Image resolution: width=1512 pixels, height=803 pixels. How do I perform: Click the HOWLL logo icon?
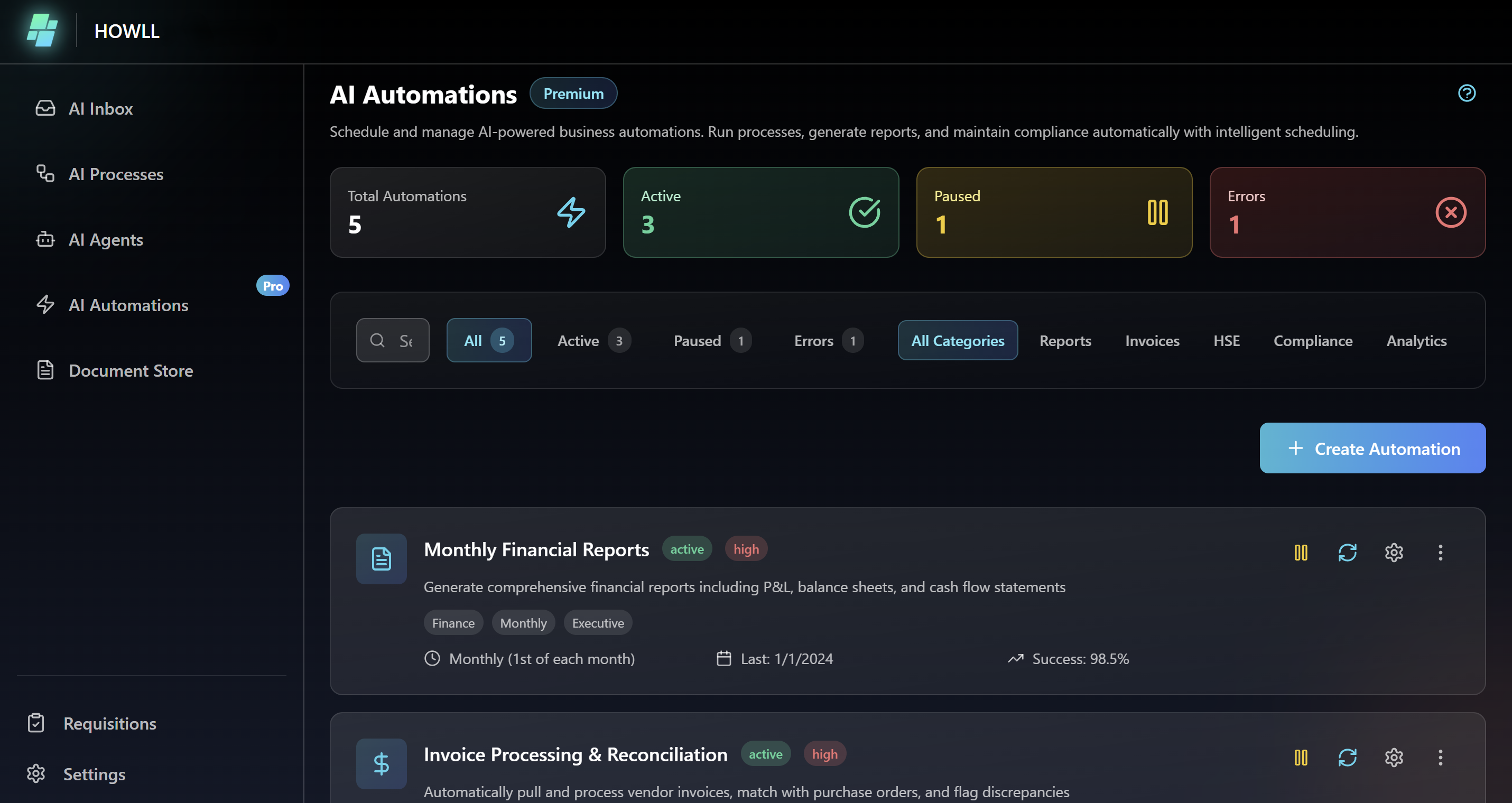[42, 31]
